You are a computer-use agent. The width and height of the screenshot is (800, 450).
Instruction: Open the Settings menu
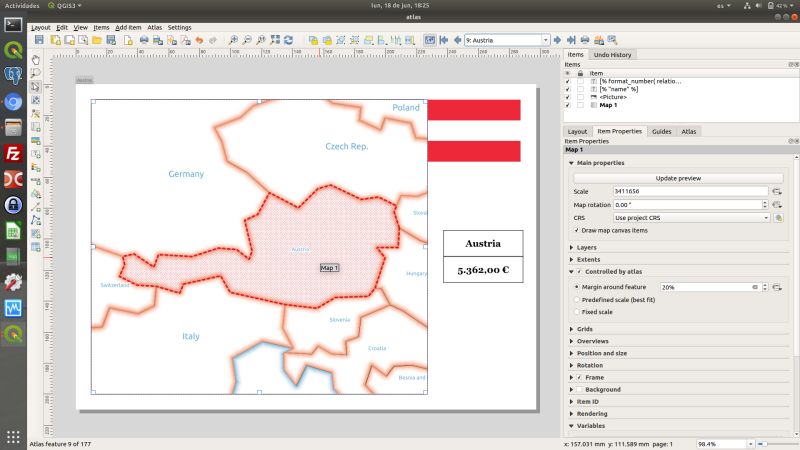[x=180, y=28]
